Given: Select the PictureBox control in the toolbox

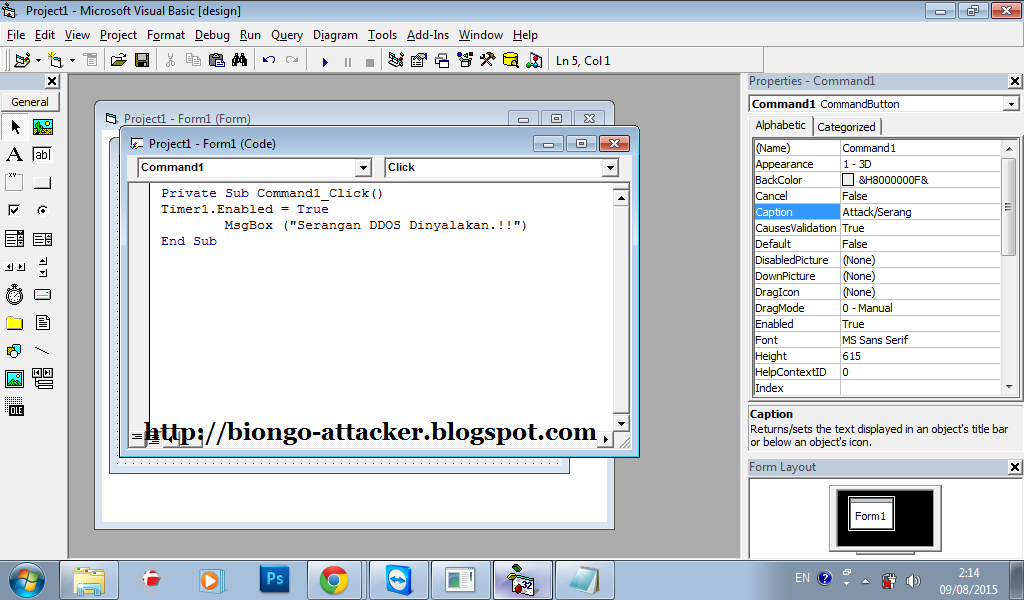Looking at the screenshot, I should 42,127.
